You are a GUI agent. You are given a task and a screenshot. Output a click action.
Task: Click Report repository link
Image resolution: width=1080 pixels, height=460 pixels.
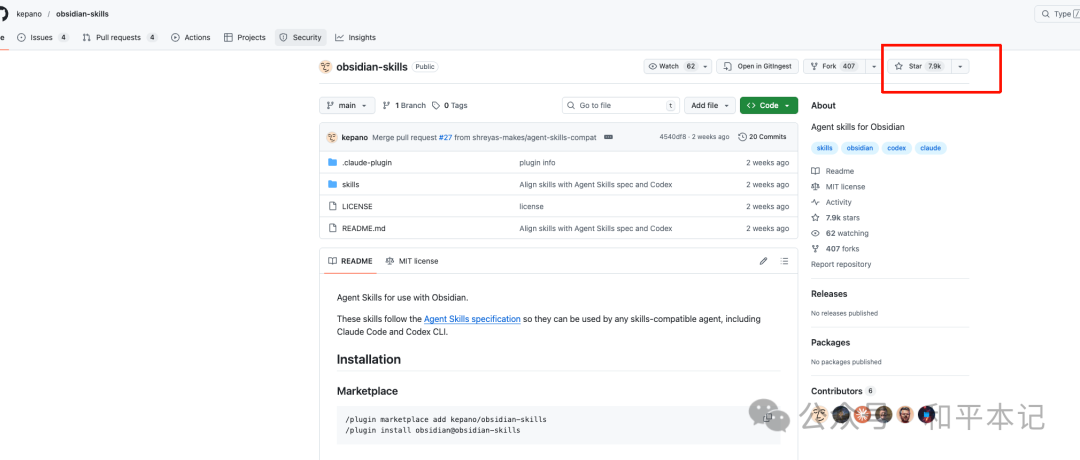841,264
